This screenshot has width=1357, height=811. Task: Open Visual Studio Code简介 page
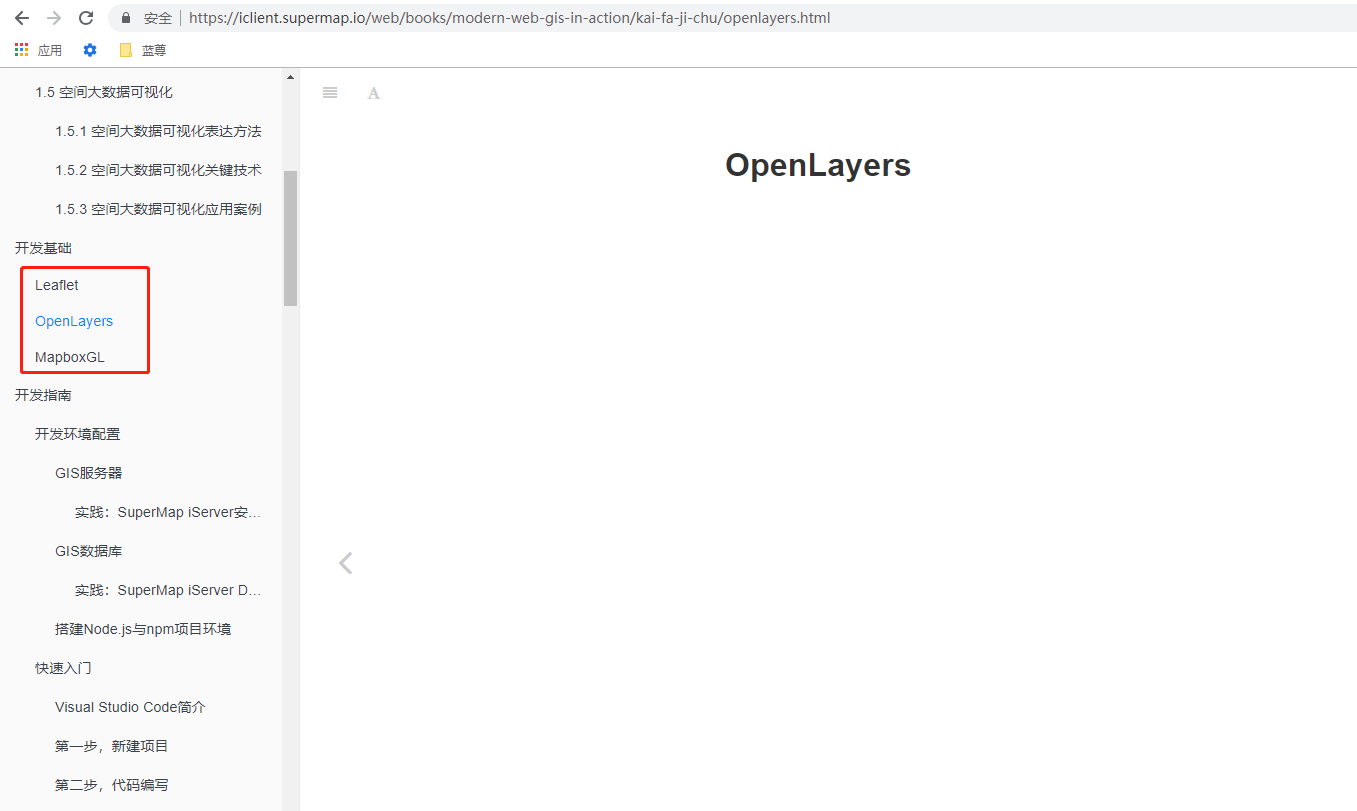pyautogui.click(x=130, y=707)
